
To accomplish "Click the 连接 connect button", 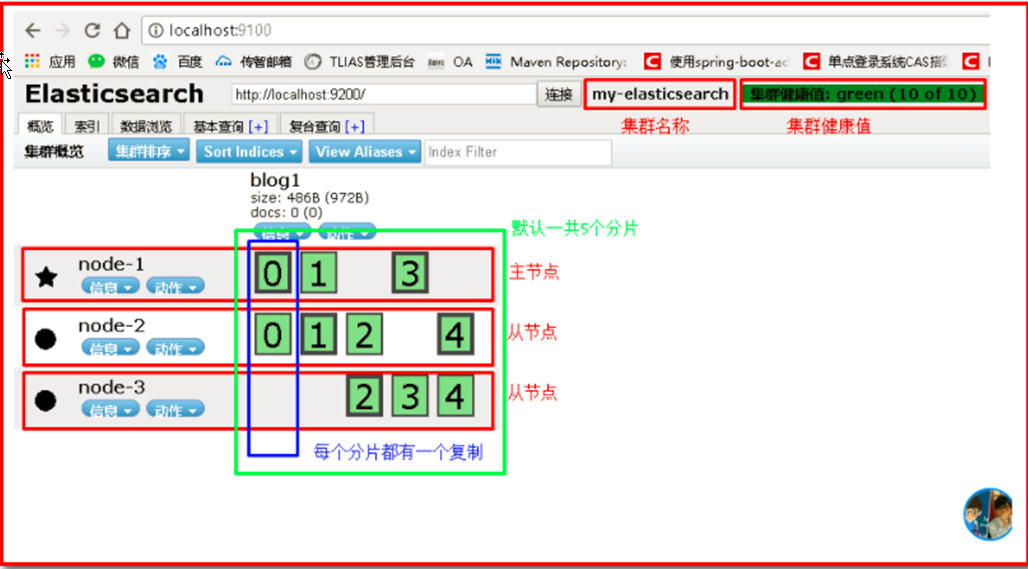I will [558, 95].
